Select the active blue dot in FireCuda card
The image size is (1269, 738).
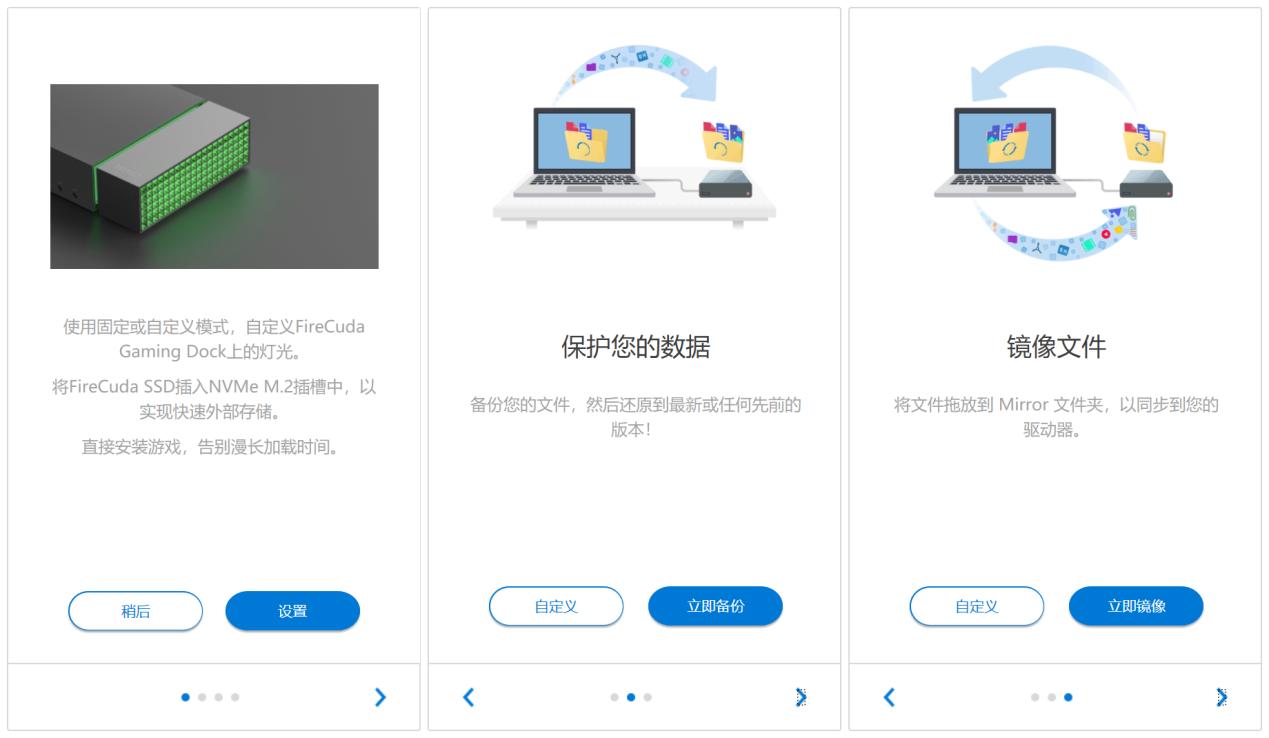click(x=186, y=697)
